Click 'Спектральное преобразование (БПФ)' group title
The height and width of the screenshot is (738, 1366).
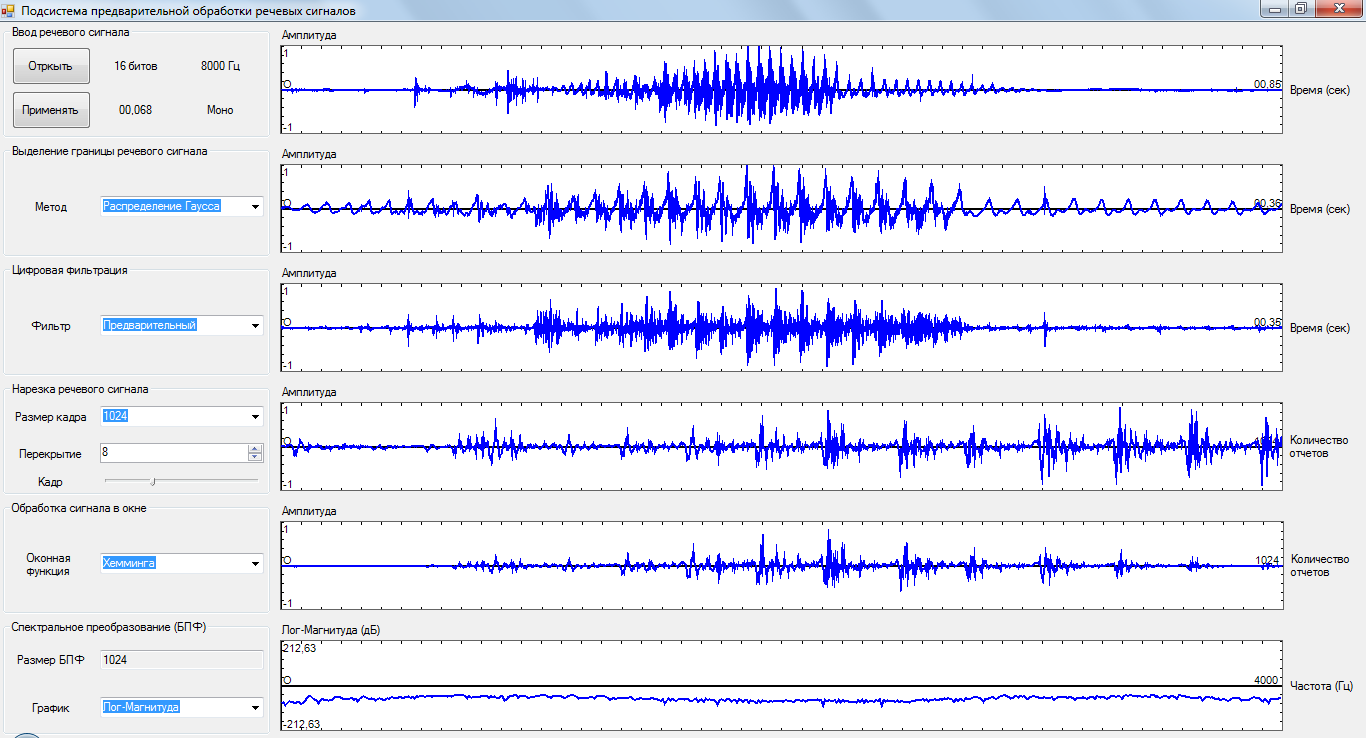(x=109, y=626)
